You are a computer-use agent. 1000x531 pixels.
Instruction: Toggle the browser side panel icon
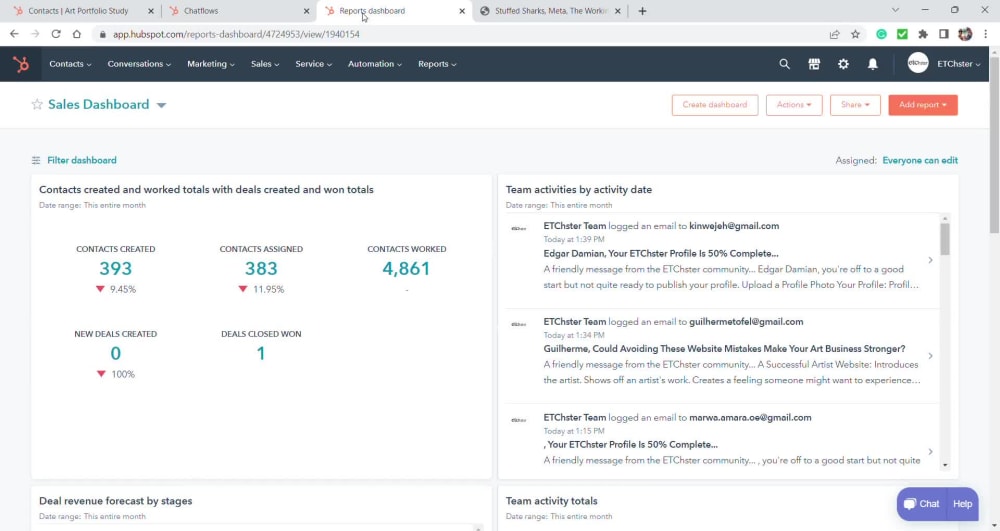tap(944, 34)
